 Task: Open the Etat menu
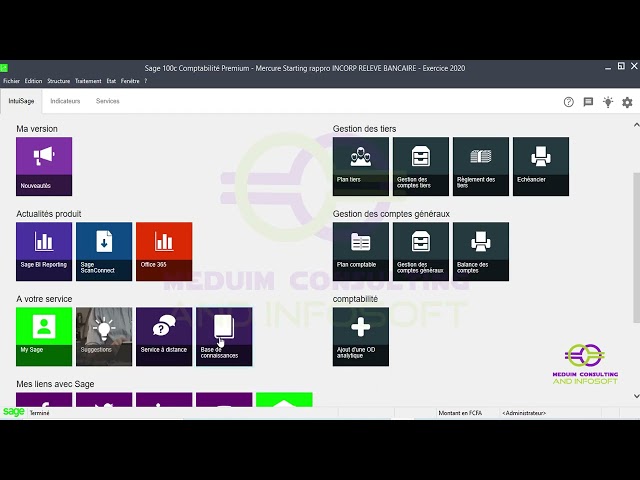click(111, 81)
